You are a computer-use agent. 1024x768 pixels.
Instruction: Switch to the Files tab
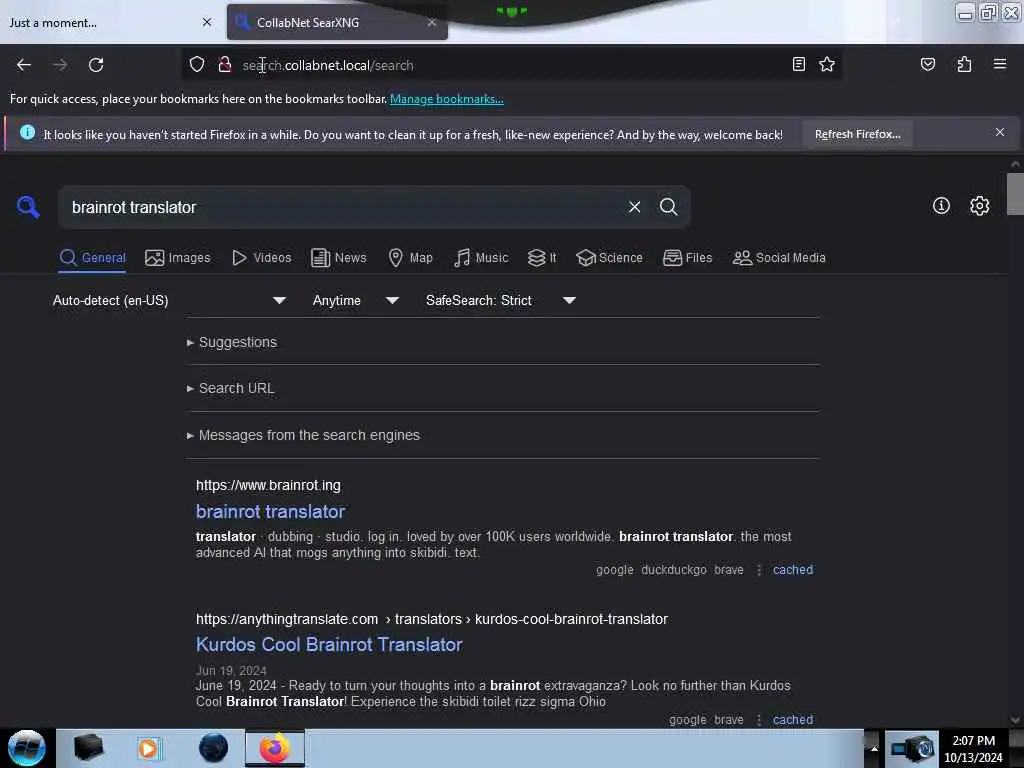pos(688,258)
